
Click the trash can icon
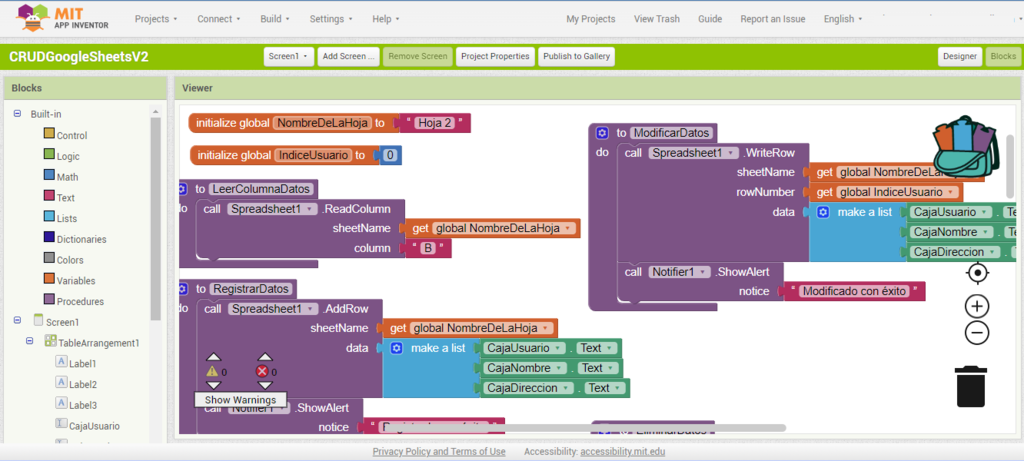970,386
